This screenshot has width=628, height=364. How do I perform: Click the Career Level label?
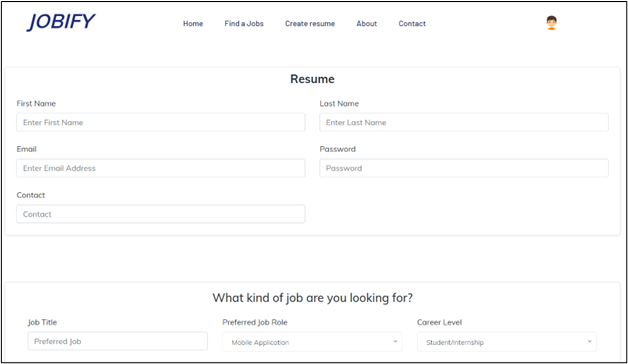click(x=439, y=322)
